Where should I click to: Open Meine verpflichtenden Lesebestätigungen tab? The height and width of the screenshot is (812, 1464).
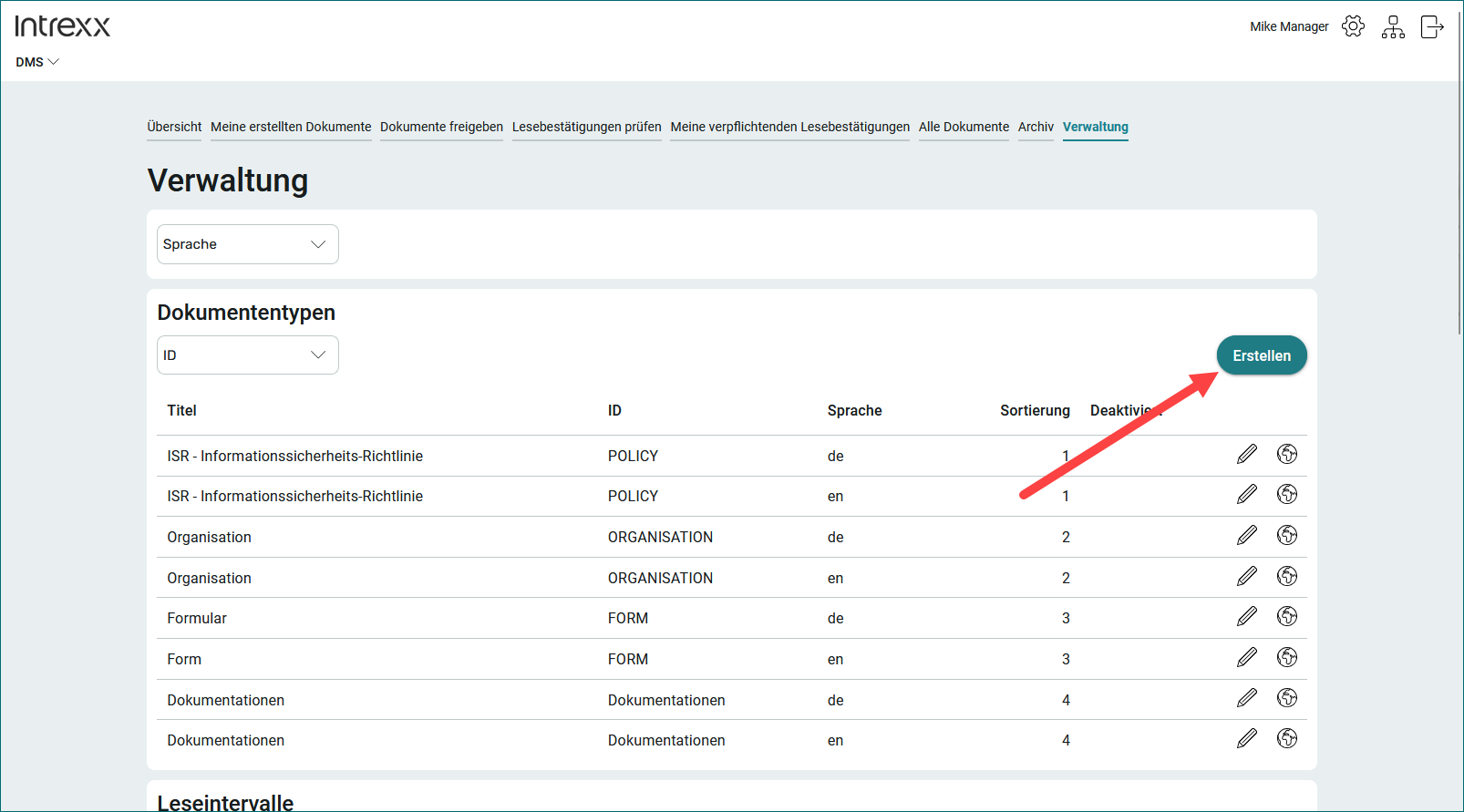(x=790, y=127)
